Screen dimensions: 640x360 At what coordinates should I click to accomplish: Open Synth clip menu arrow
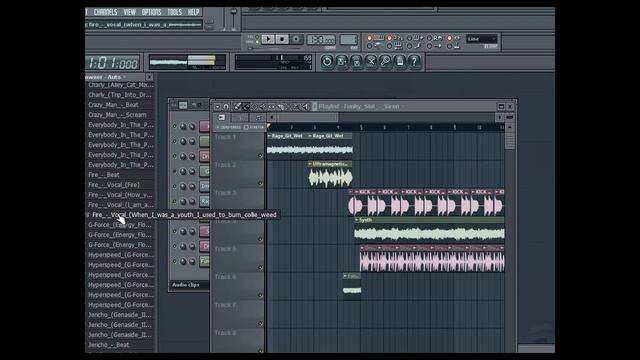[x=357, y=220]
